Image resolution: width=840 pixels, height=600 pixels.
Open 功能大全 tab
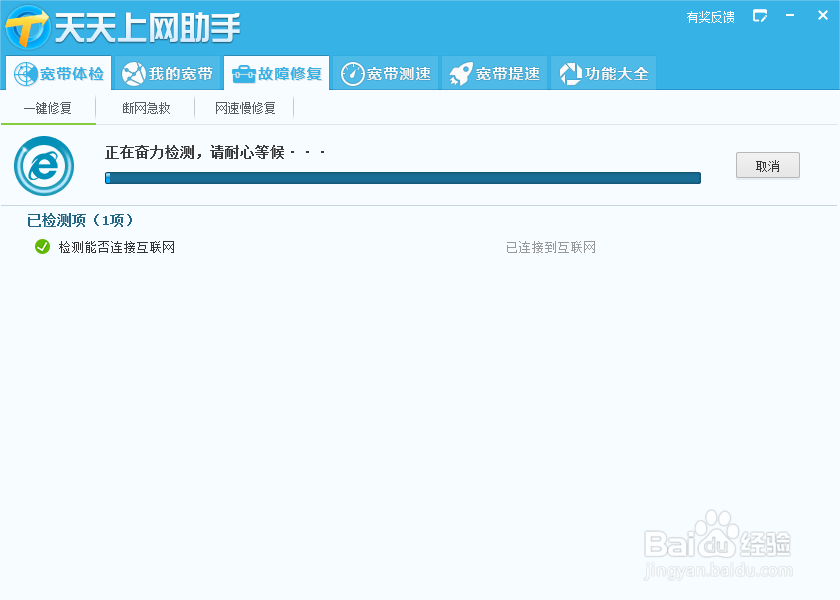pos(604,73)
